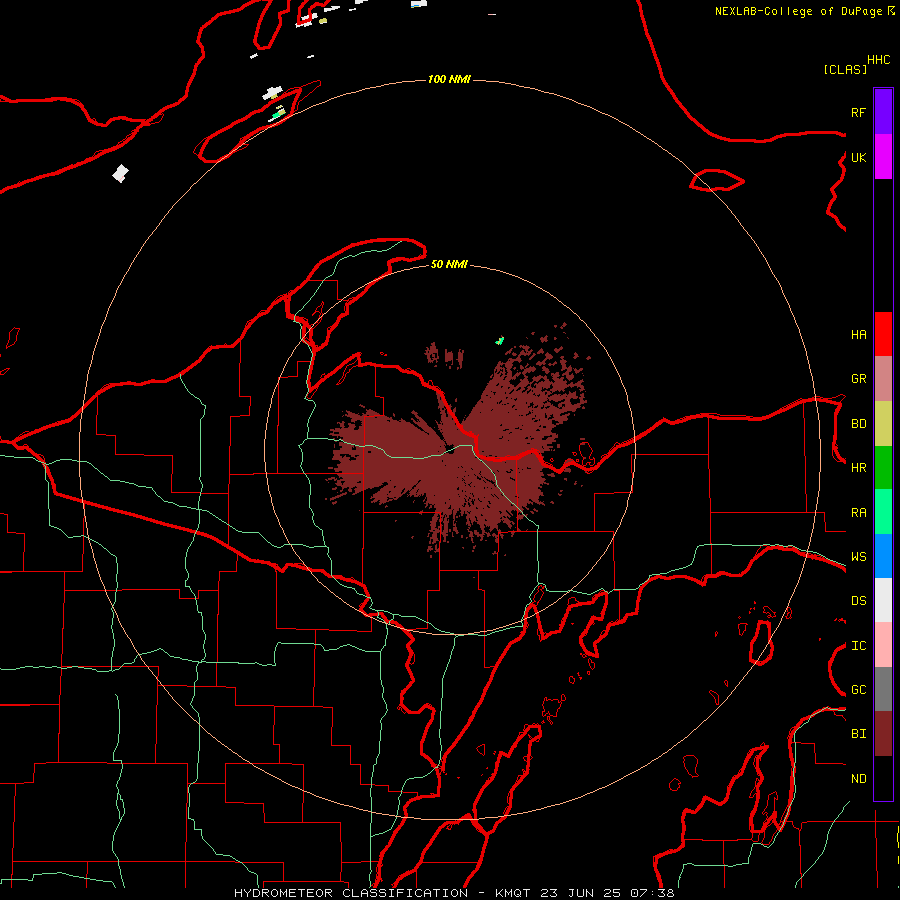This screenshot has height=900, width=900.
Task: Click the RF legend label
Action: click(859, 112)
